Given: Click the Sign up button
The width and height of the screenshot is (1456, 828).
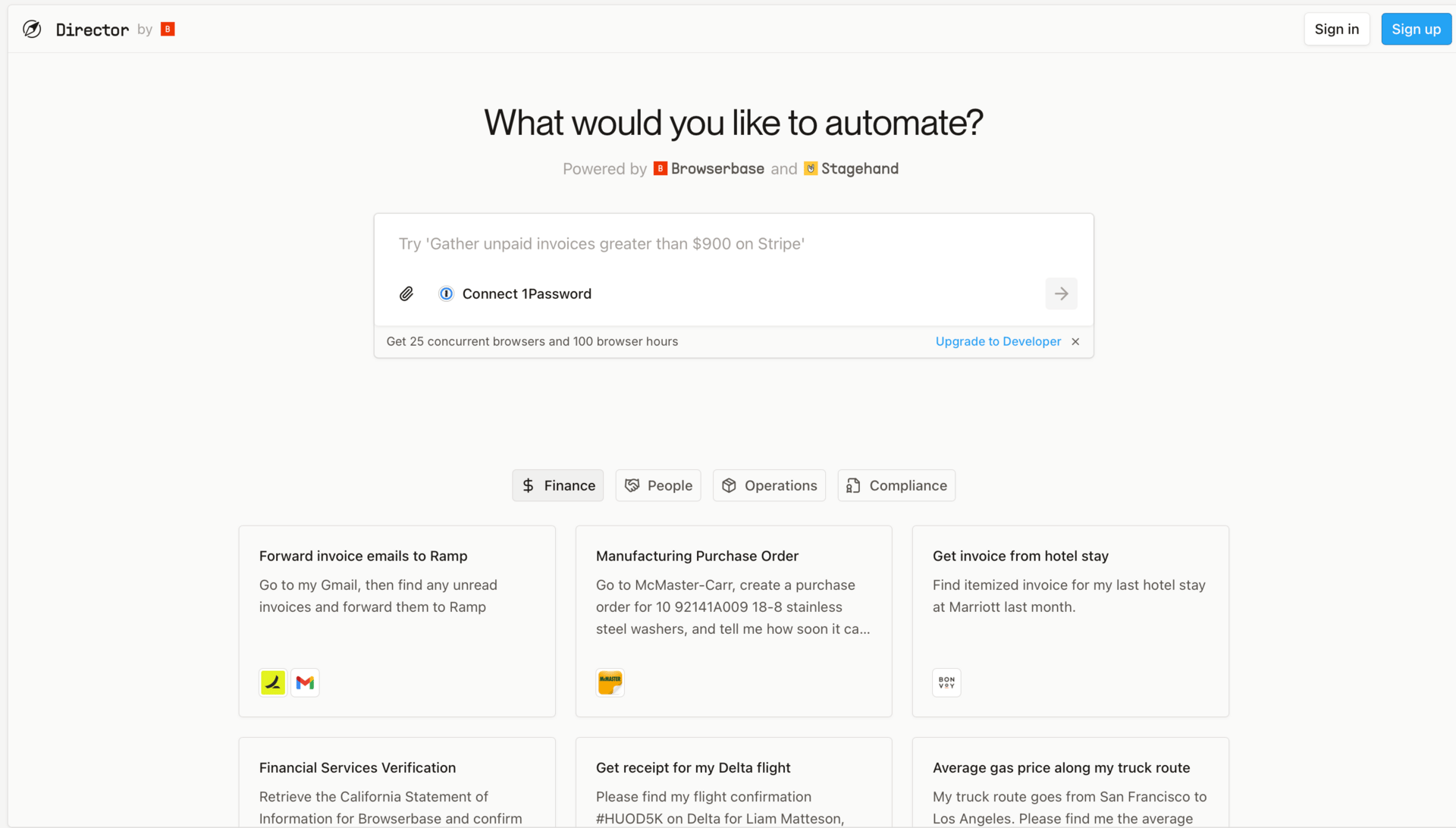Looking at the screenshot, I should (1416, 29).
